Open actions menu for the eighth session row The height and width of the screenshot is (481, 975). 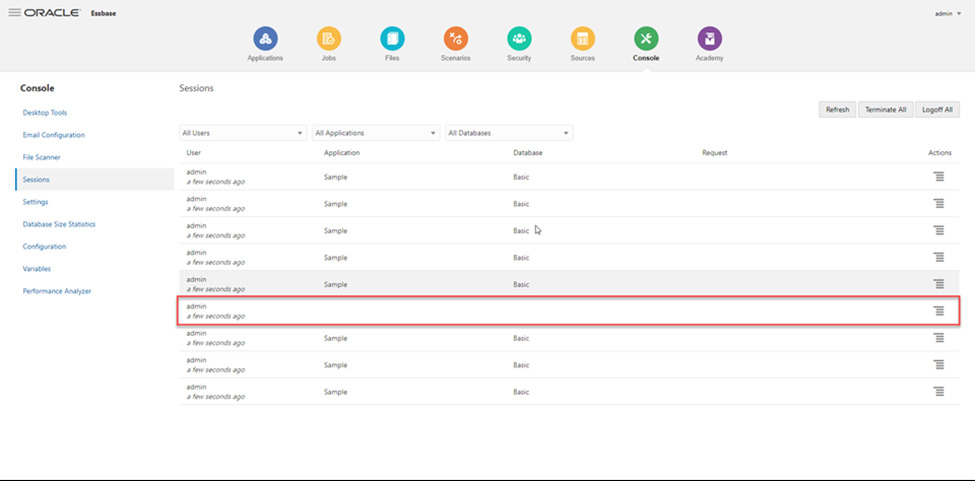(x=939, y=365)
